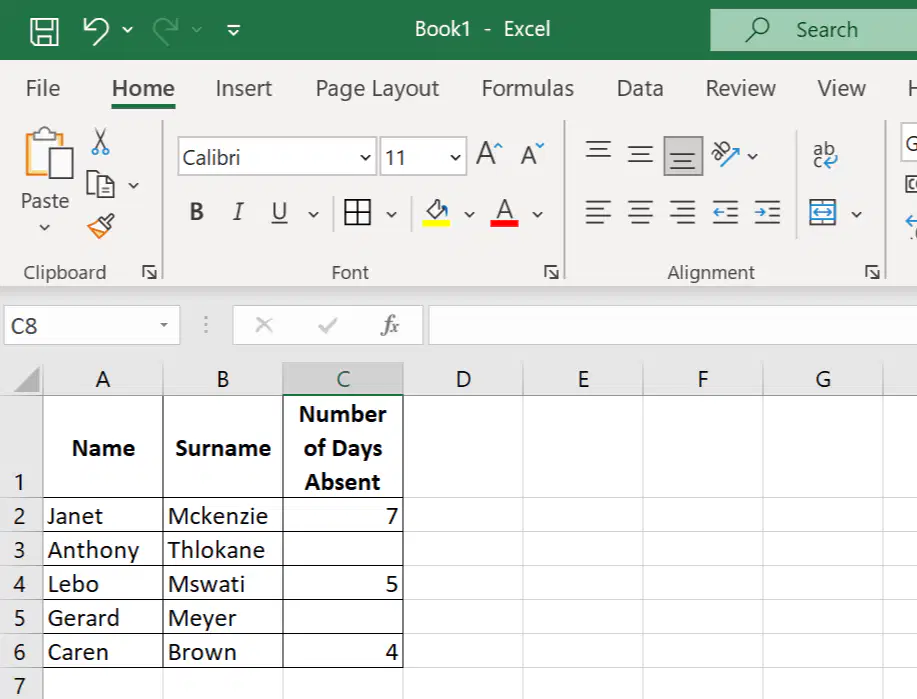Open the Font dialog launcher
The image size is (917, 699).
551,272
